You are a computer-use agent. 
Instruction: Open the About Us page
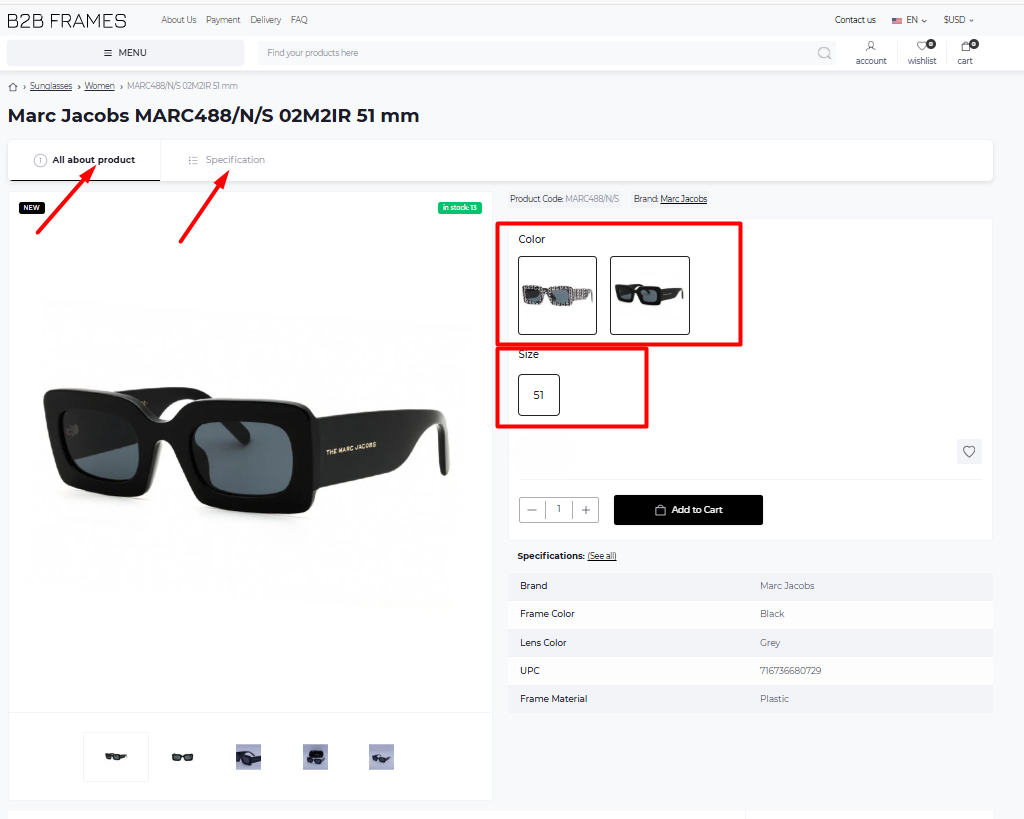[x=178, y=20]
